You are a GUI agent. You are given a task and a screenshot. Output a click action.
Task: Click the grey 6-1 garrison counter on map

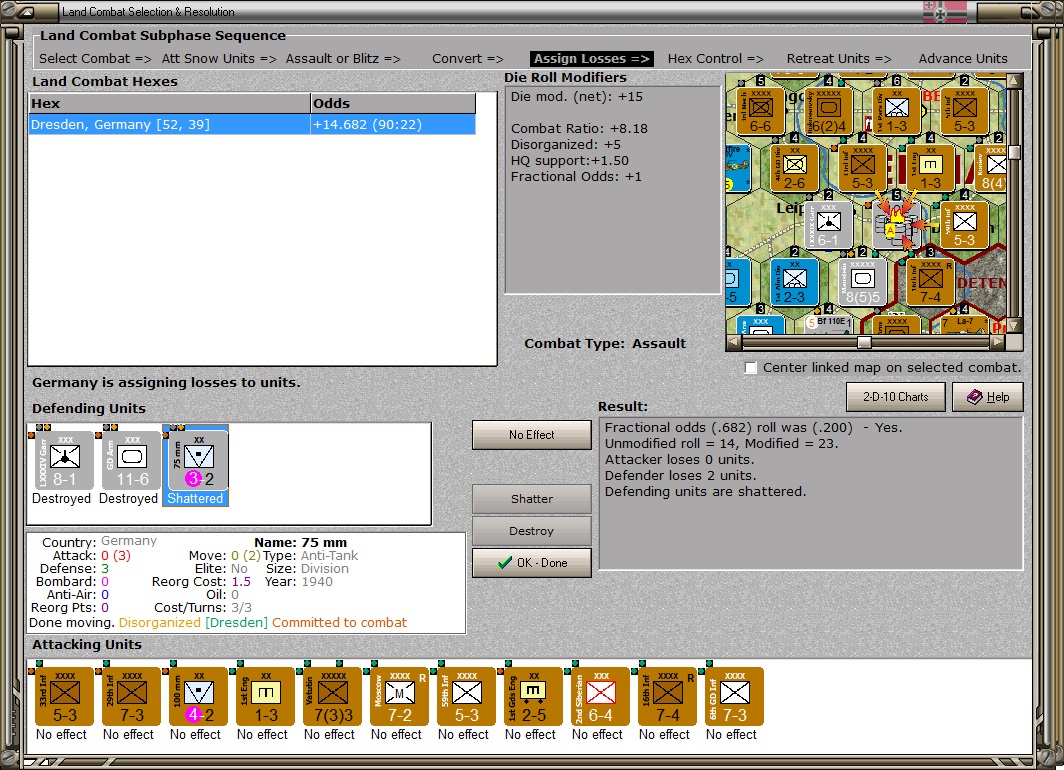(829, 225)
